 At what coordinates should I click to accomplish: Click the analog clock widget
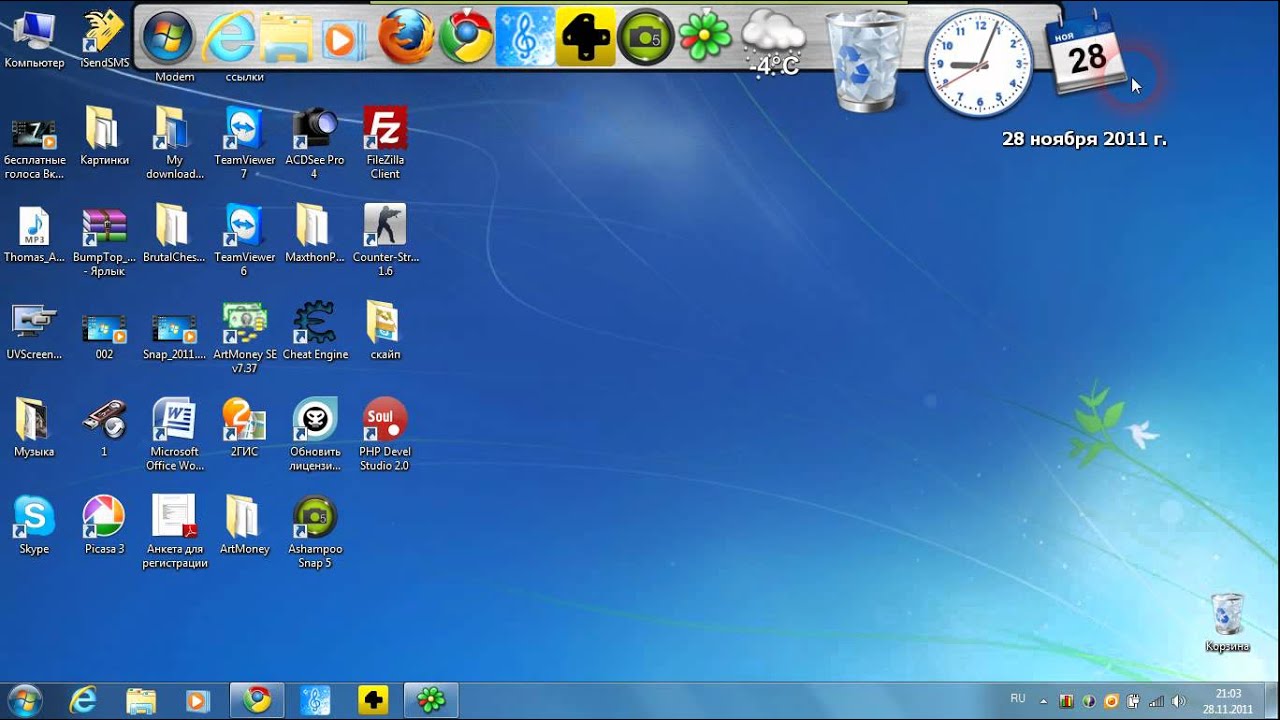(978, 64)
